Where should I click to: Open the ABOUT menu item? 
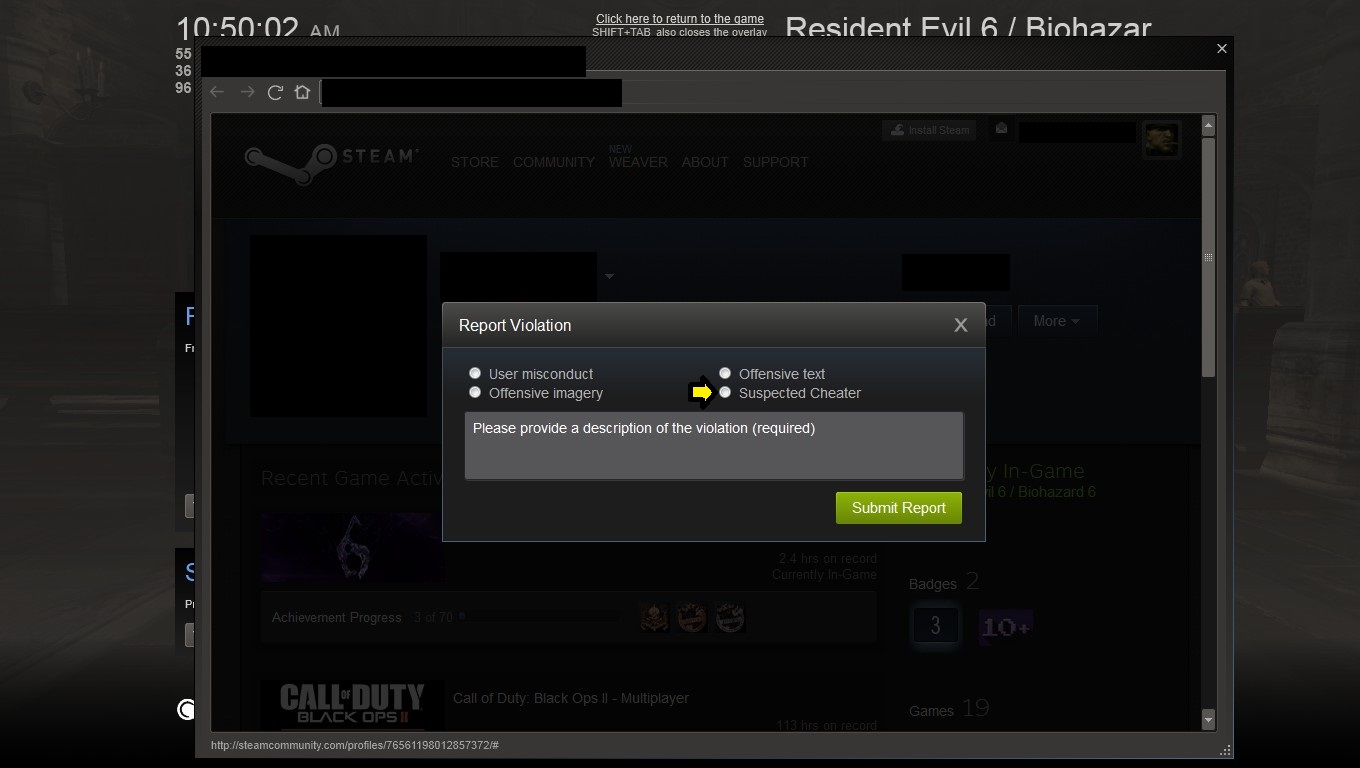pos(705,162)
